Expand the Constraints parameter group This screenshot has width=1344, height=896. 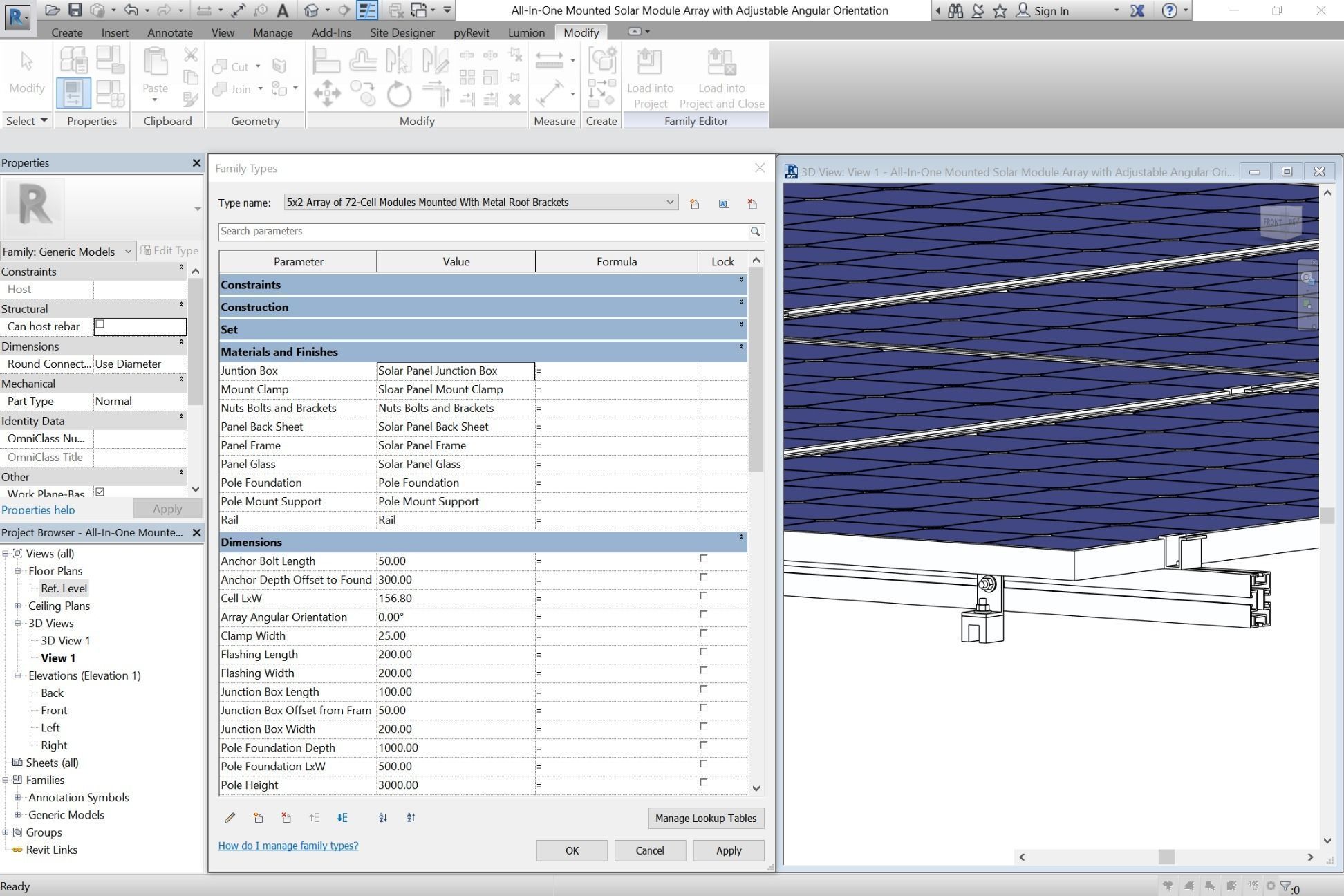[x=741, y=280]
